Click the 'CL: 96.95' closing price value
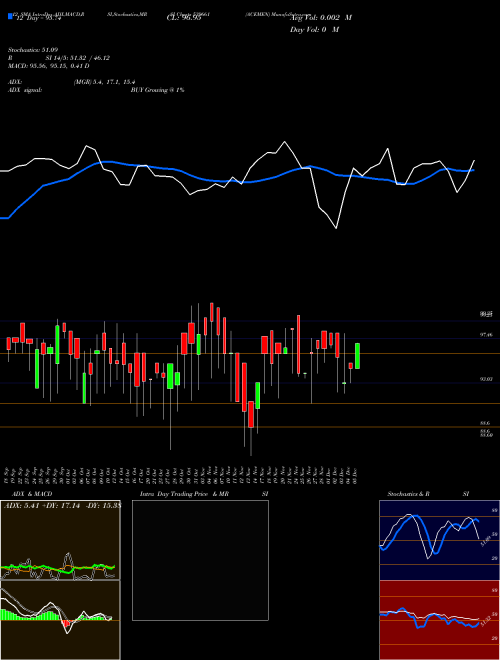 pos(184,18)
